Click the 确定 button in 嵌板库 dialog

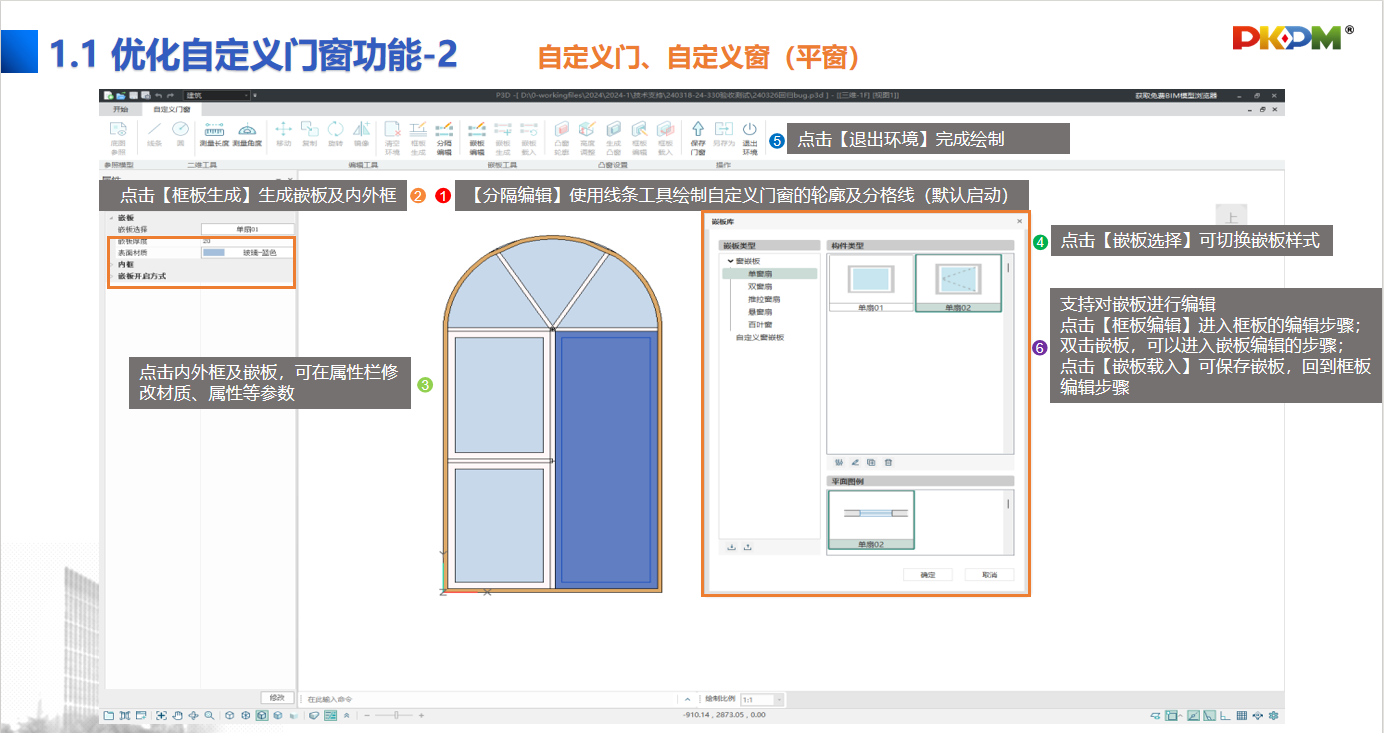pyautogui.click(x=926, y=575)
